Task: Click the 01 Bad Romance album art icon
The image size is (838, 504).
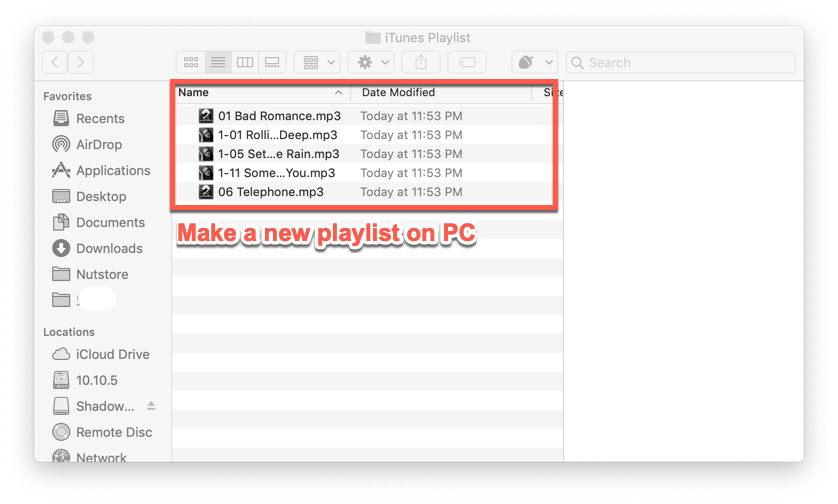Action: [x=206, y=115]
